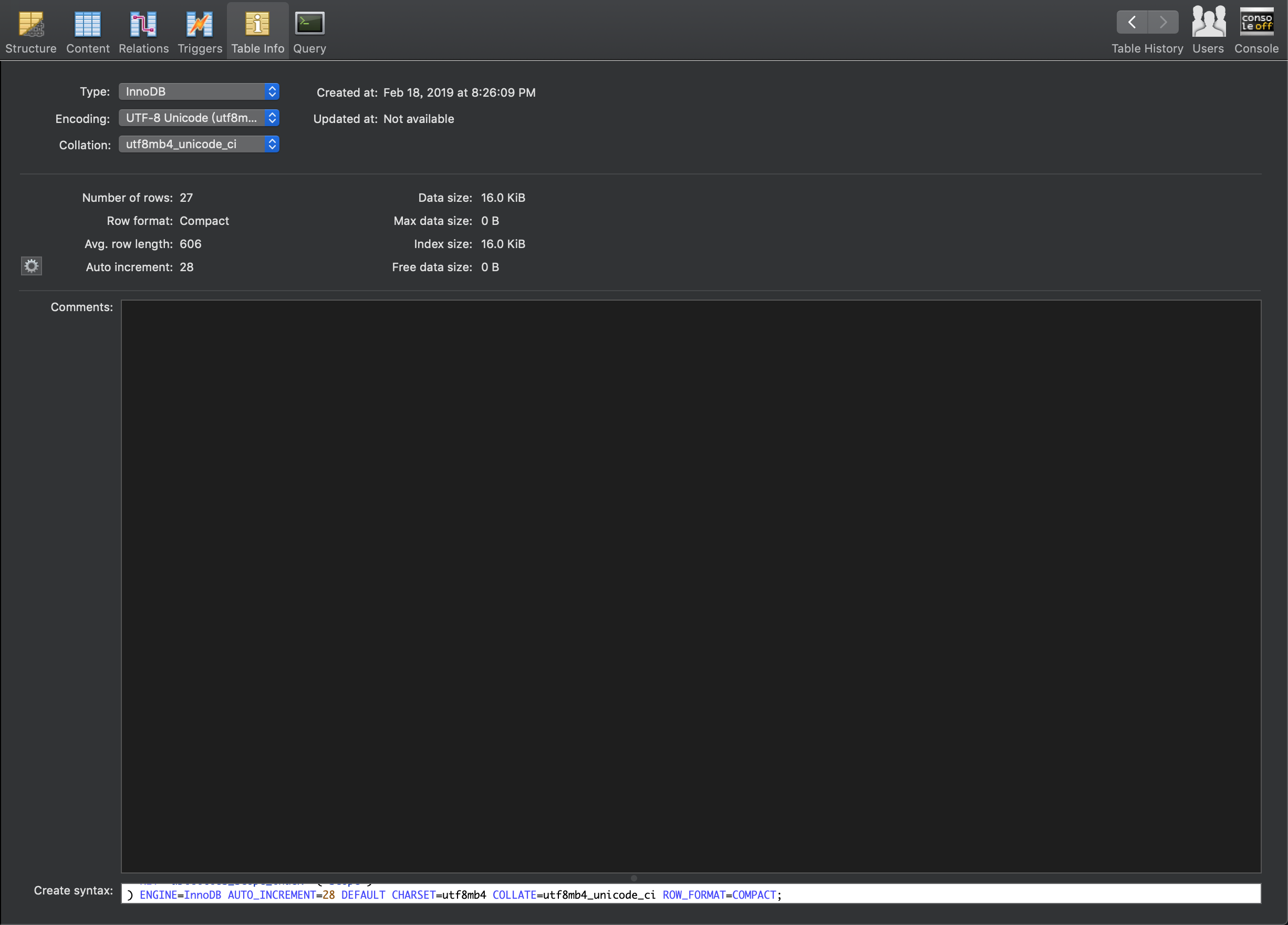The height and width of the screenshot is (925, 1288).
Task: Show the Users manager
Action: (x=1208, y=29)
